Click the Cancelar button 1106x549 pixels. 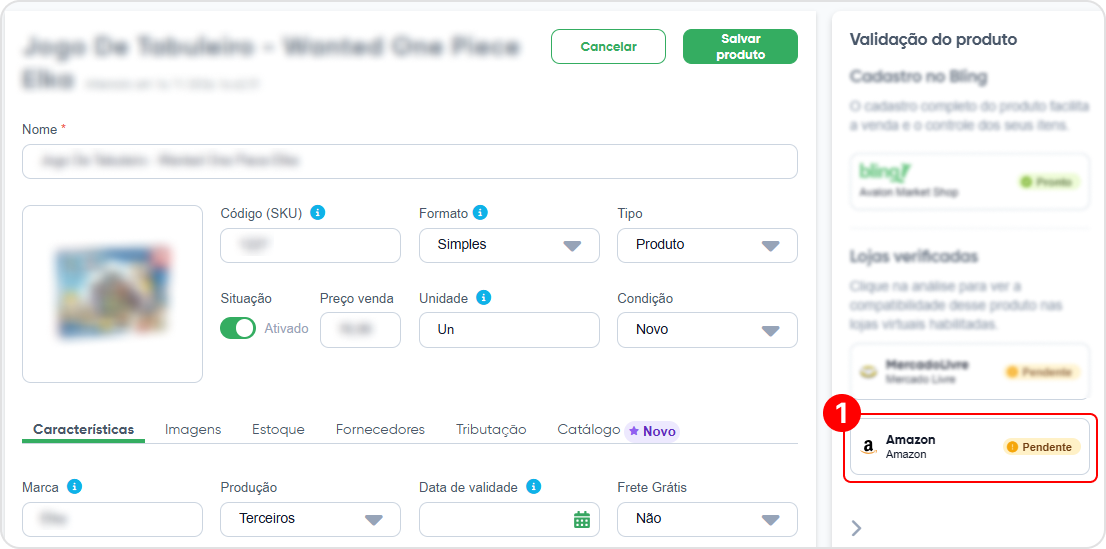608,47
